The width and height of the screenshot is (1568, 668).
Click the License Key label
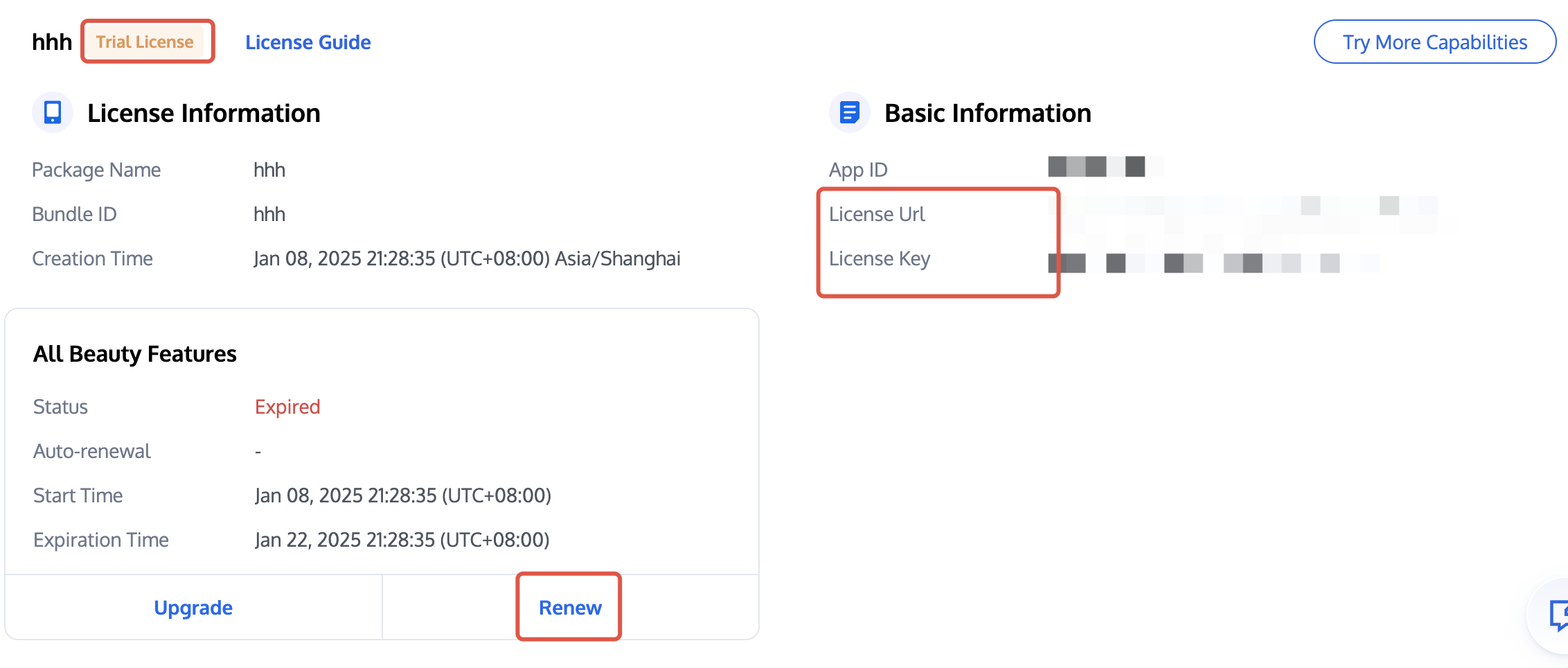879,258
